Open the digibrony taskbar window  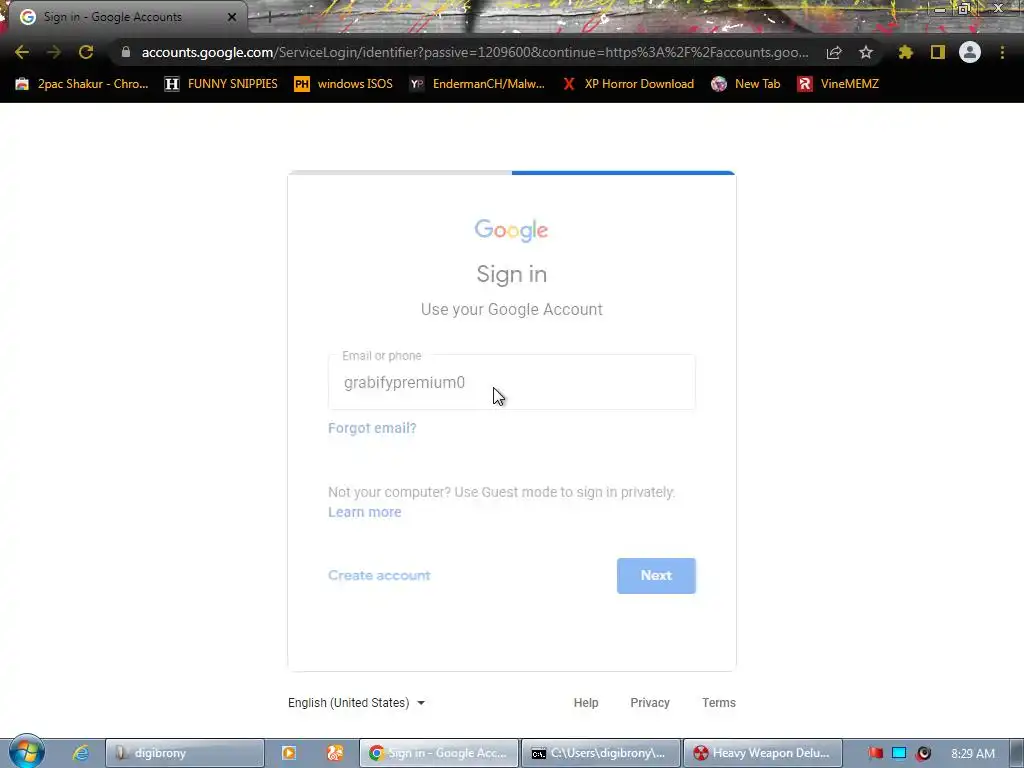pos(185,753)
